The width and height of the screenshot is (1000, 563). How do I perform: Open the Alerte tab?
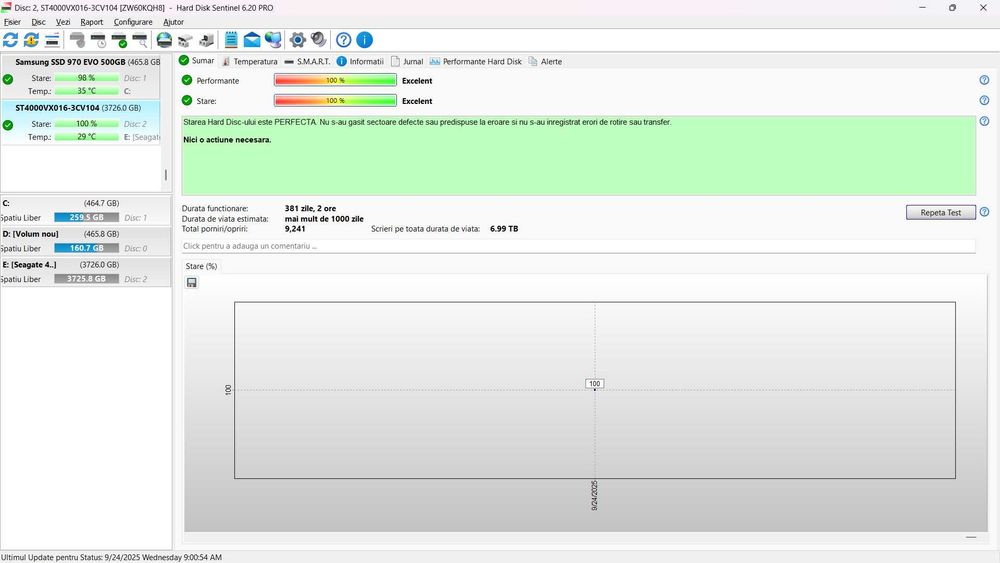coord(545,61)
